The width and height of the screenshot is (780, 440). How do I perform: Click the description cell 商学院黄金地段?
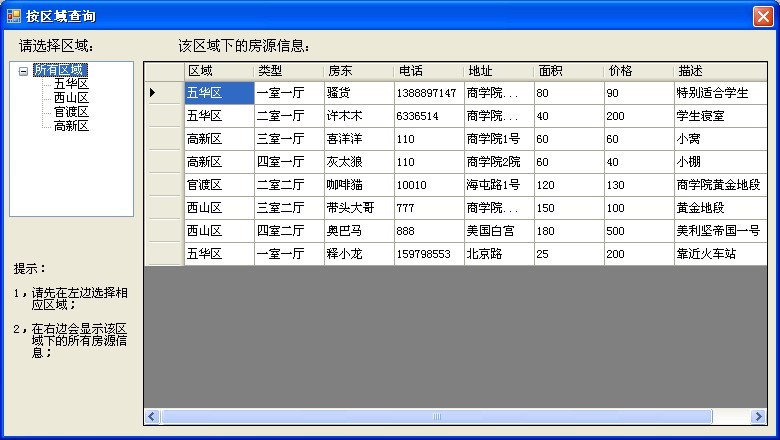pyautogui.click(x=721, y=185)
